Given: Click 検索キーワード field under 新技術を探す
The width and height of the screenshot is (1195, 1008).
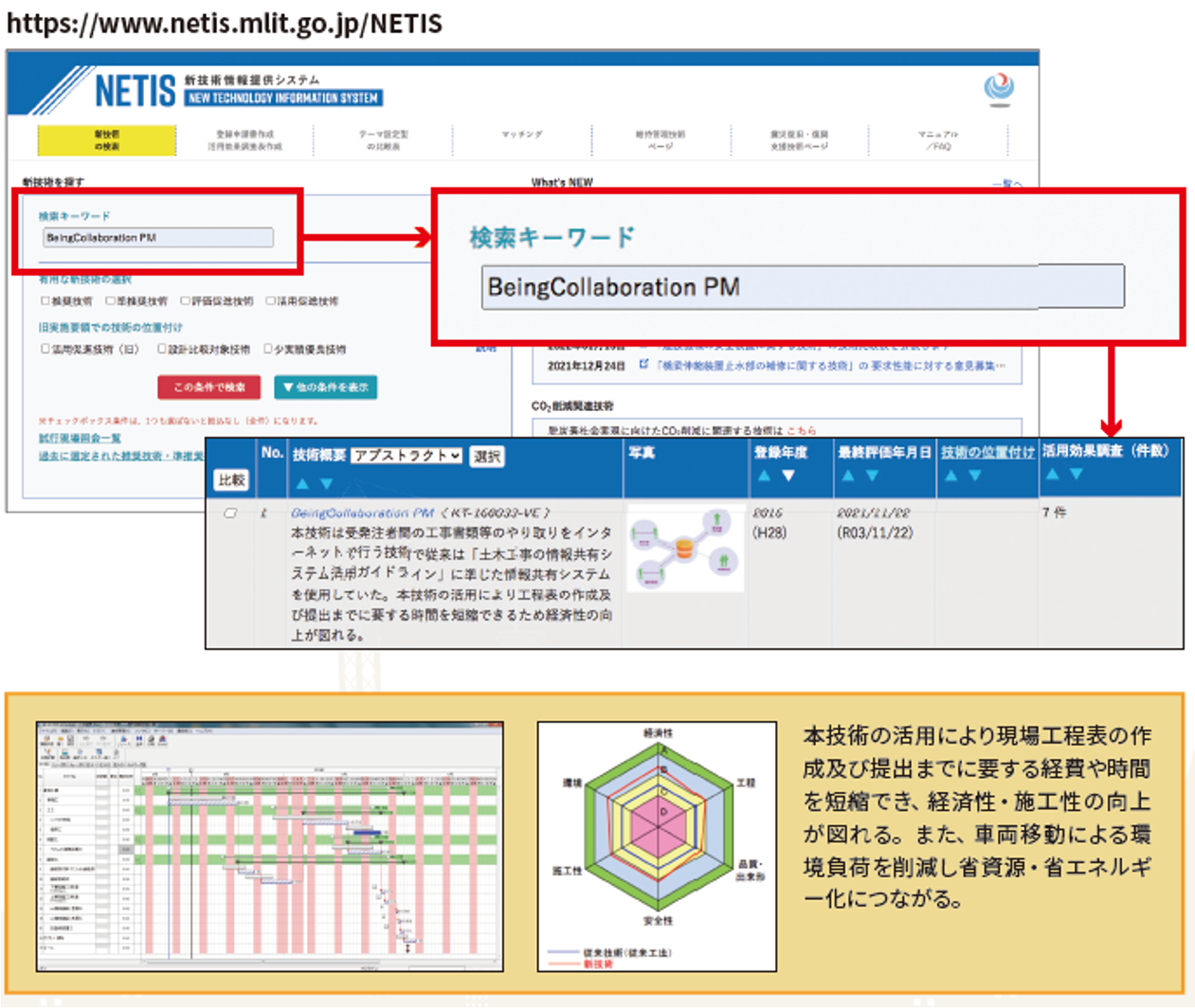Looking at the screenshot, I should tap(158, 238).
